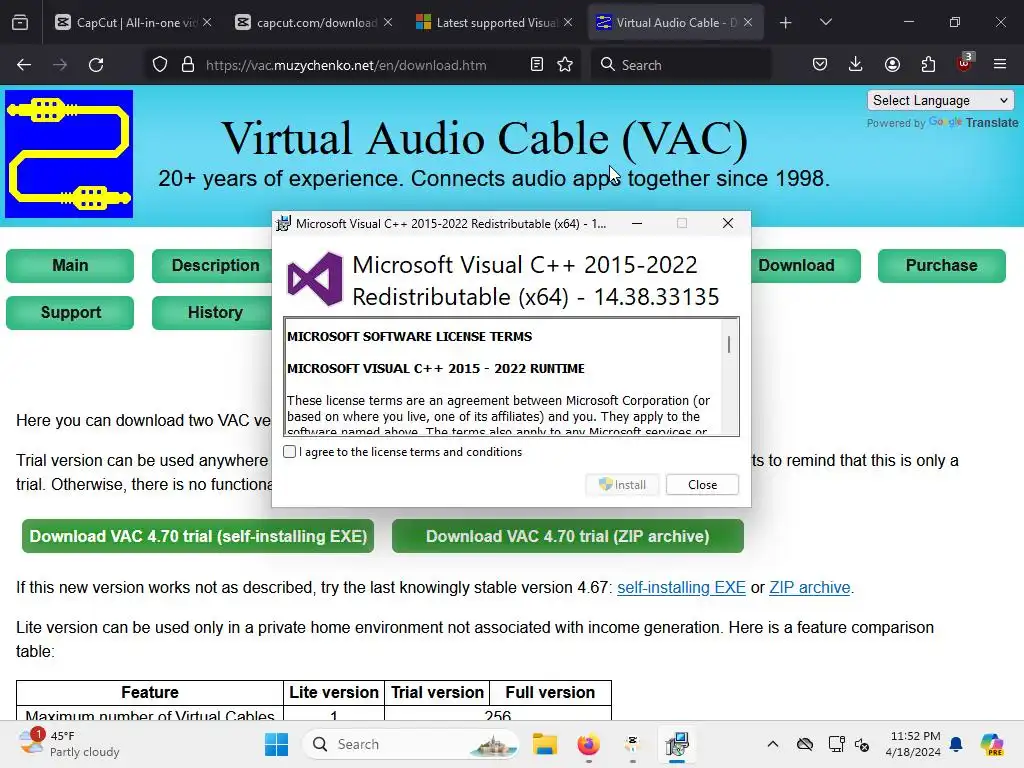
Task: Open the Copilot icon on the taskbar
Action: click(x=992, y=744)
